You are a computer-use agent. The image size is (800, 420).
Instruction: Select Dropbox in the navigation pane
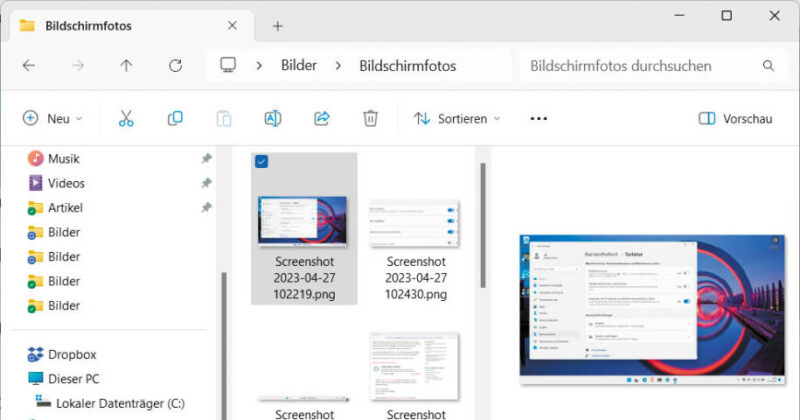coord(71,354)
